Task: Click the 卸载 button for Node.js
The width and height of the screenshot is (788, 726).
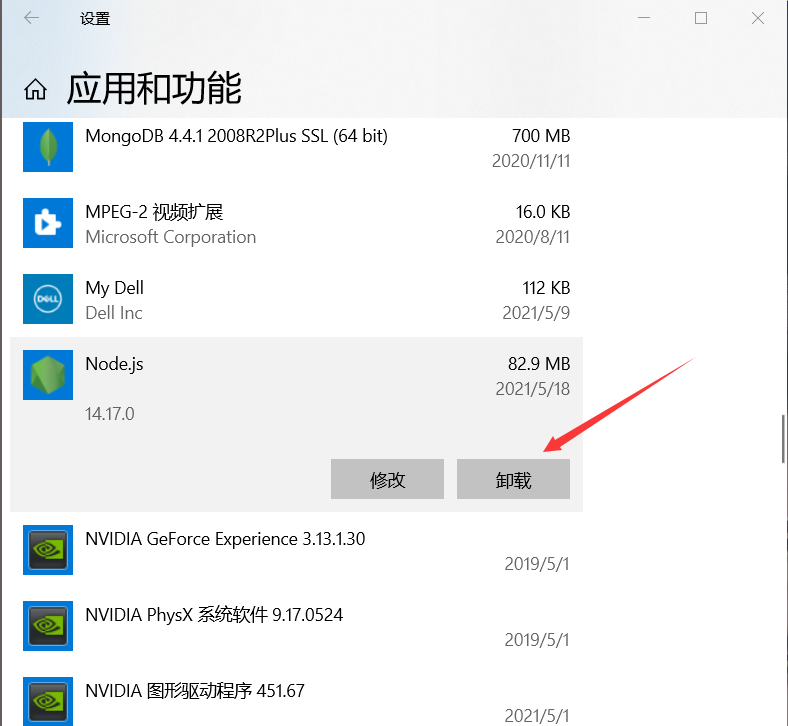Action: click(513, 479)
